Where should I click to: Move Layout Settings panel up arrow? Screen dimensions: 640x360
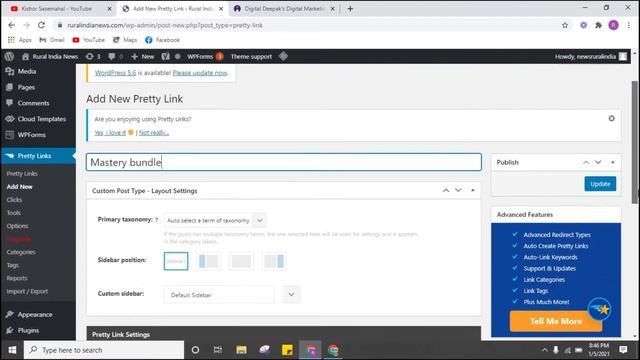click(x=446, y=190)
